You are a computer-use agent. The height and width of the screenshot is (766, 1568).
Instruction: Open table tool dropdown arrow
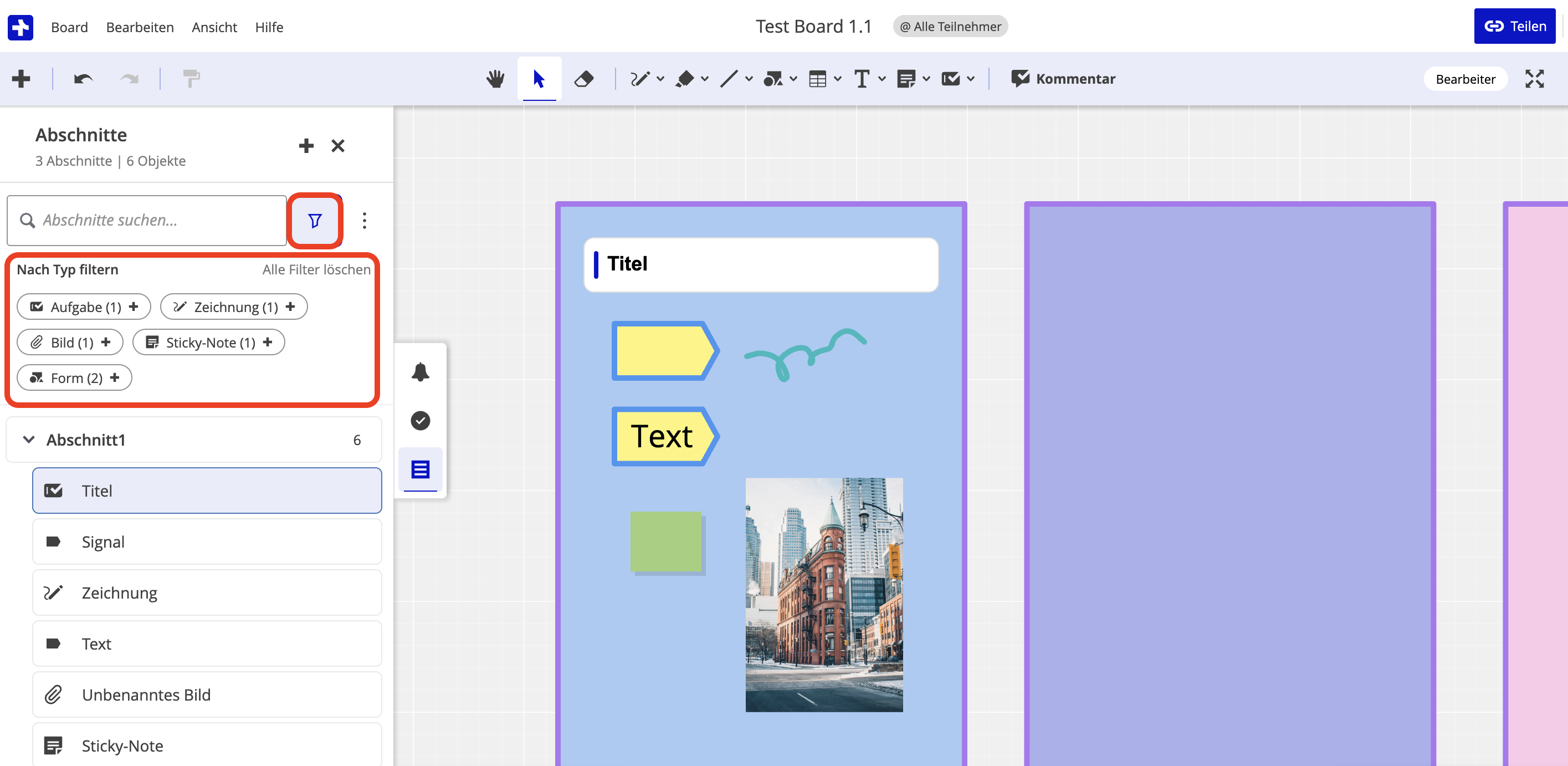[838, 79]
